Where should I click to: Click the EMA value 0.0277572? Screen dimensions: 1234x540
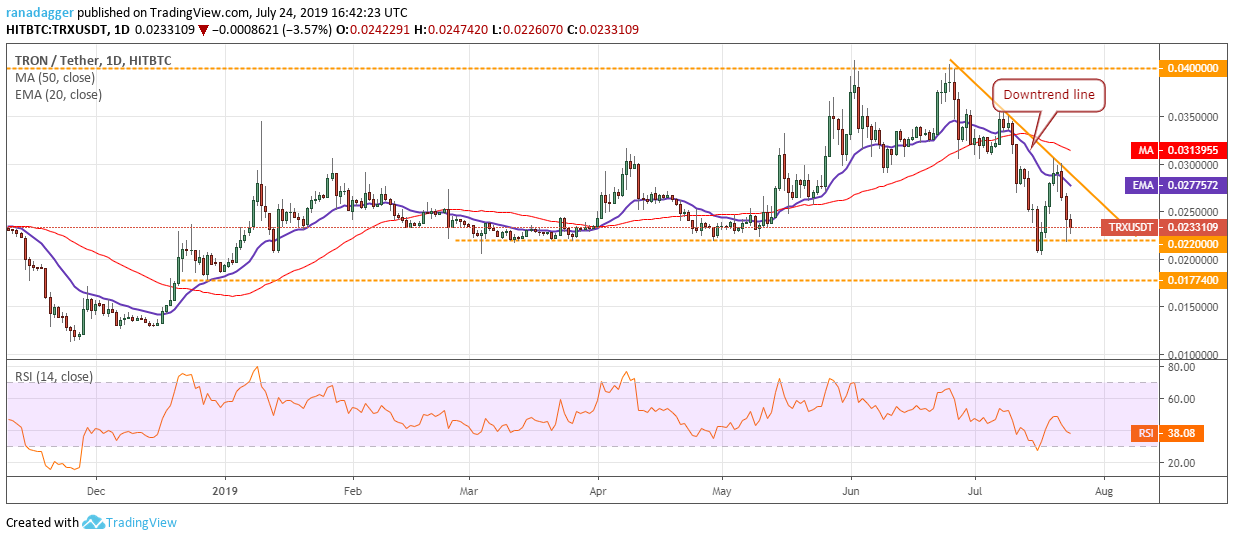1195,185
